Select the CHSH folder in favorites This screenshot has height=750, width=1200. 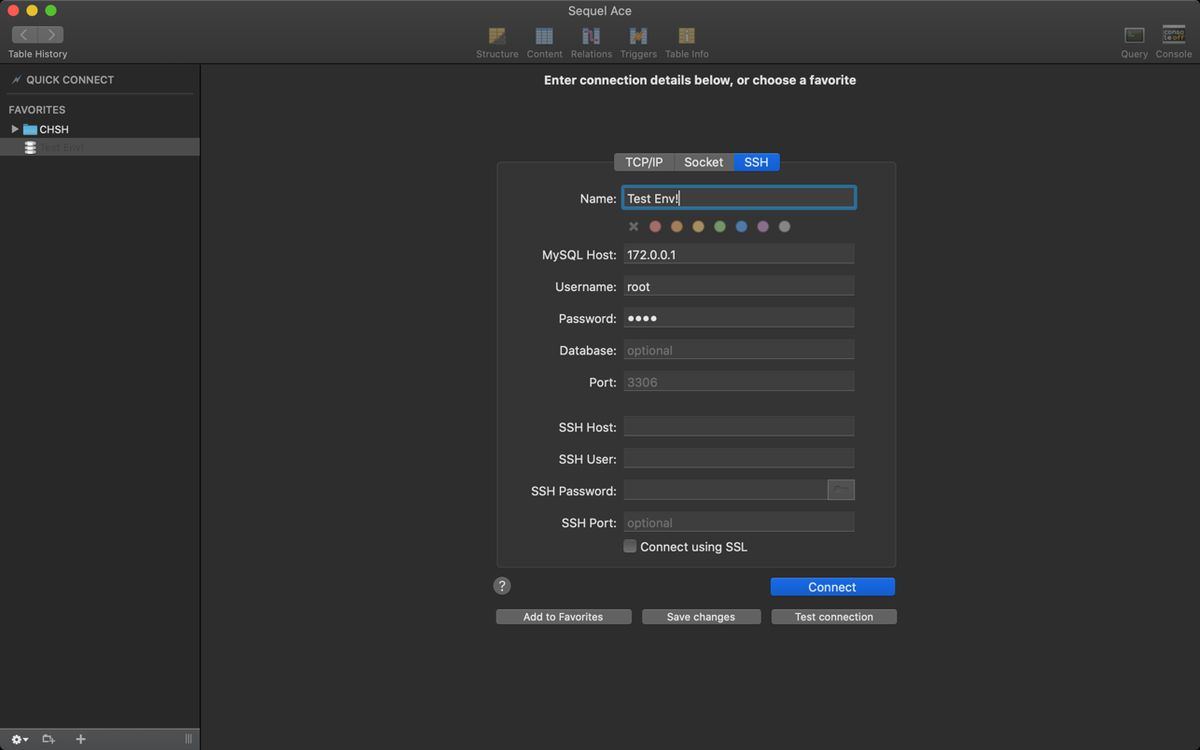click(x=54, y=129)
